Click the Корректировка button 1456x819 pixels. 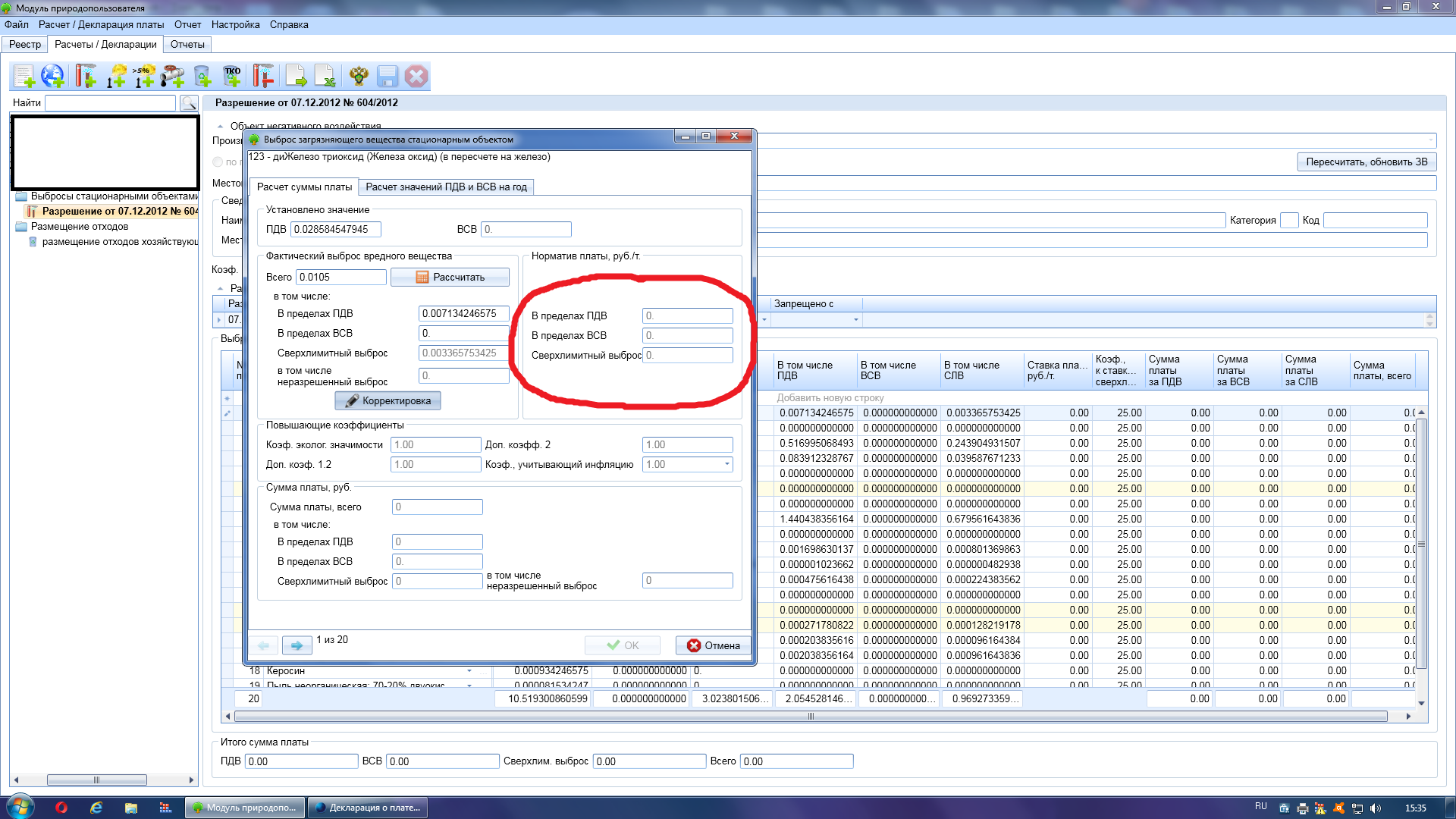[388, 400]
